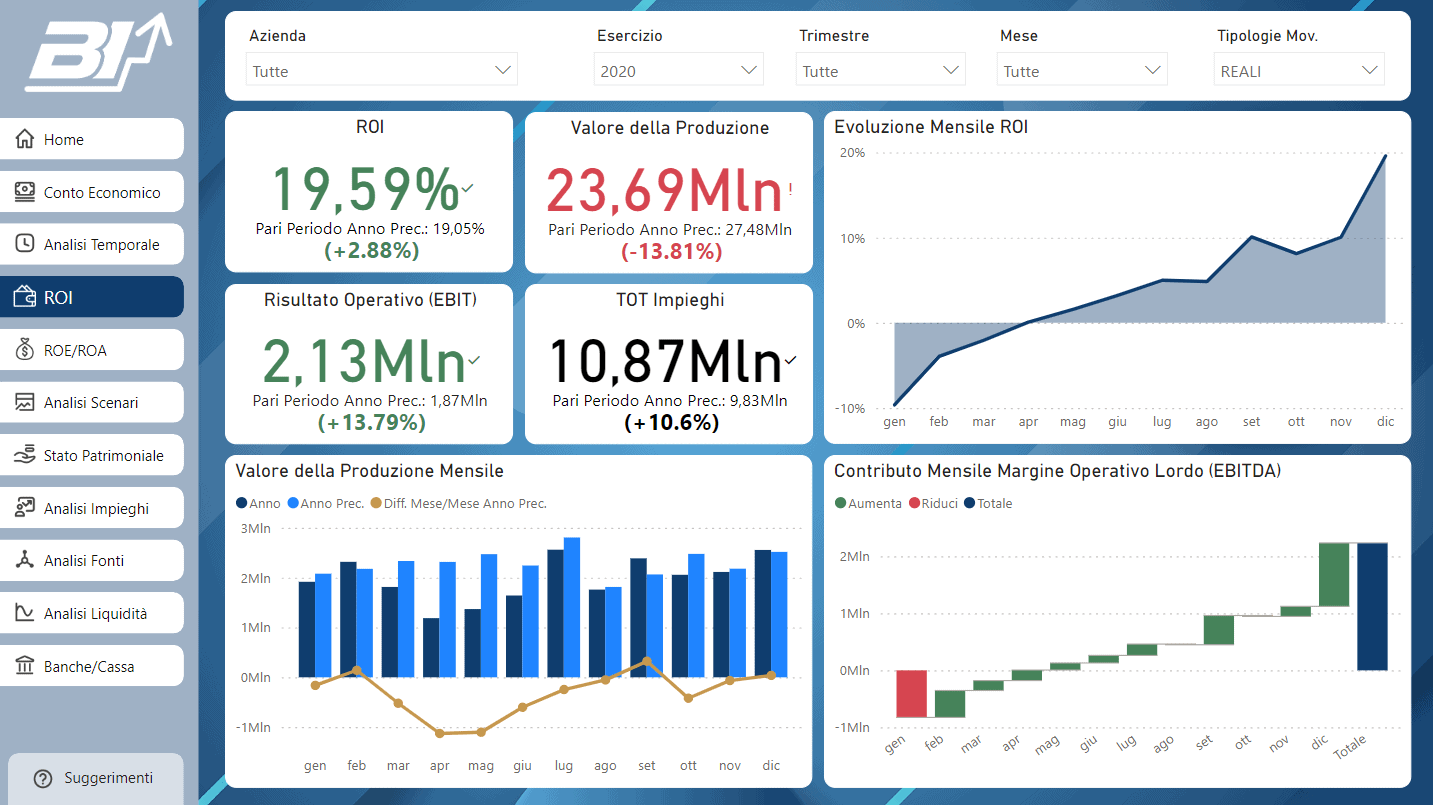
Task: Click the Anno Prec. legend color marker
Action: coord(292,503)
